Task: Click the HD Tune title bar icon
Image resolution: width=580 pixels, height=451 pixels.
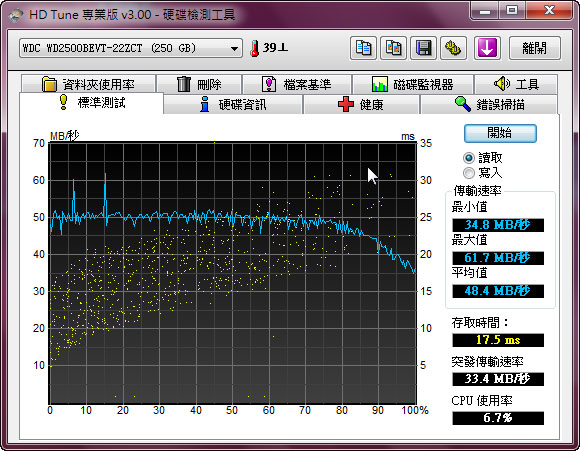Action: 16,15
